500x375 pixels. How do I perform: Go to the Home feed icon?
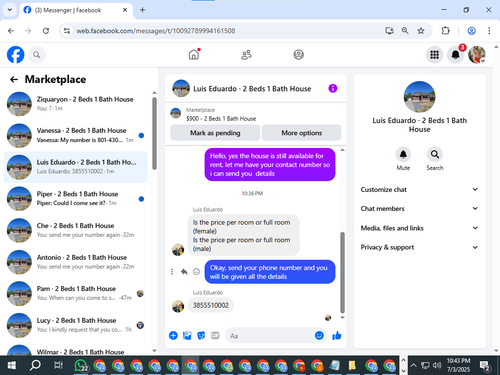pos(194,54)
